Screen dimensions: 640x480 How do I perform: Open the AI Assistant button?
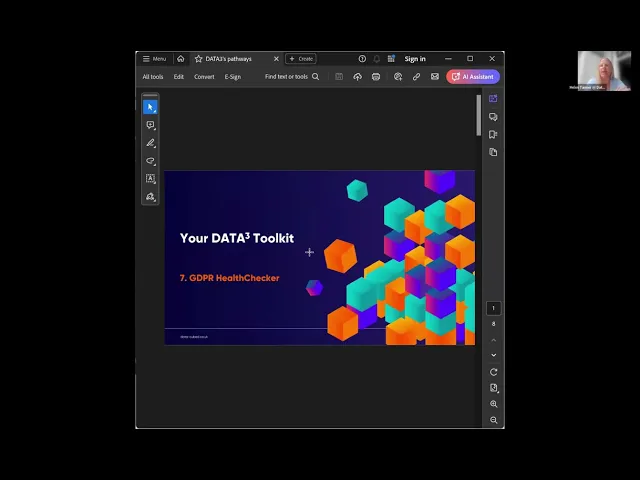point(473,77)
